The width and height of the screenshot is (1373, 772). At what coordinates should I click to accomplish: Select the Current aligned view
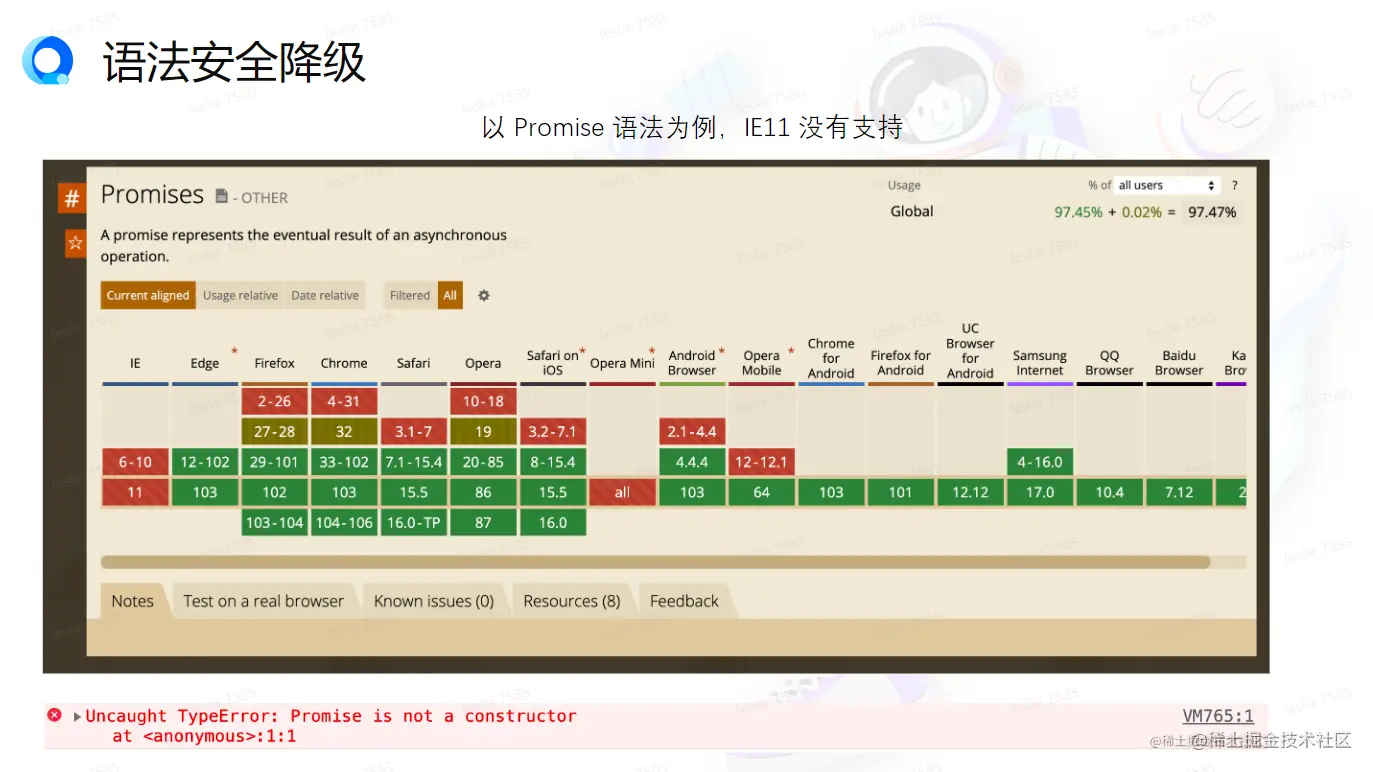[x=148, y=295]
